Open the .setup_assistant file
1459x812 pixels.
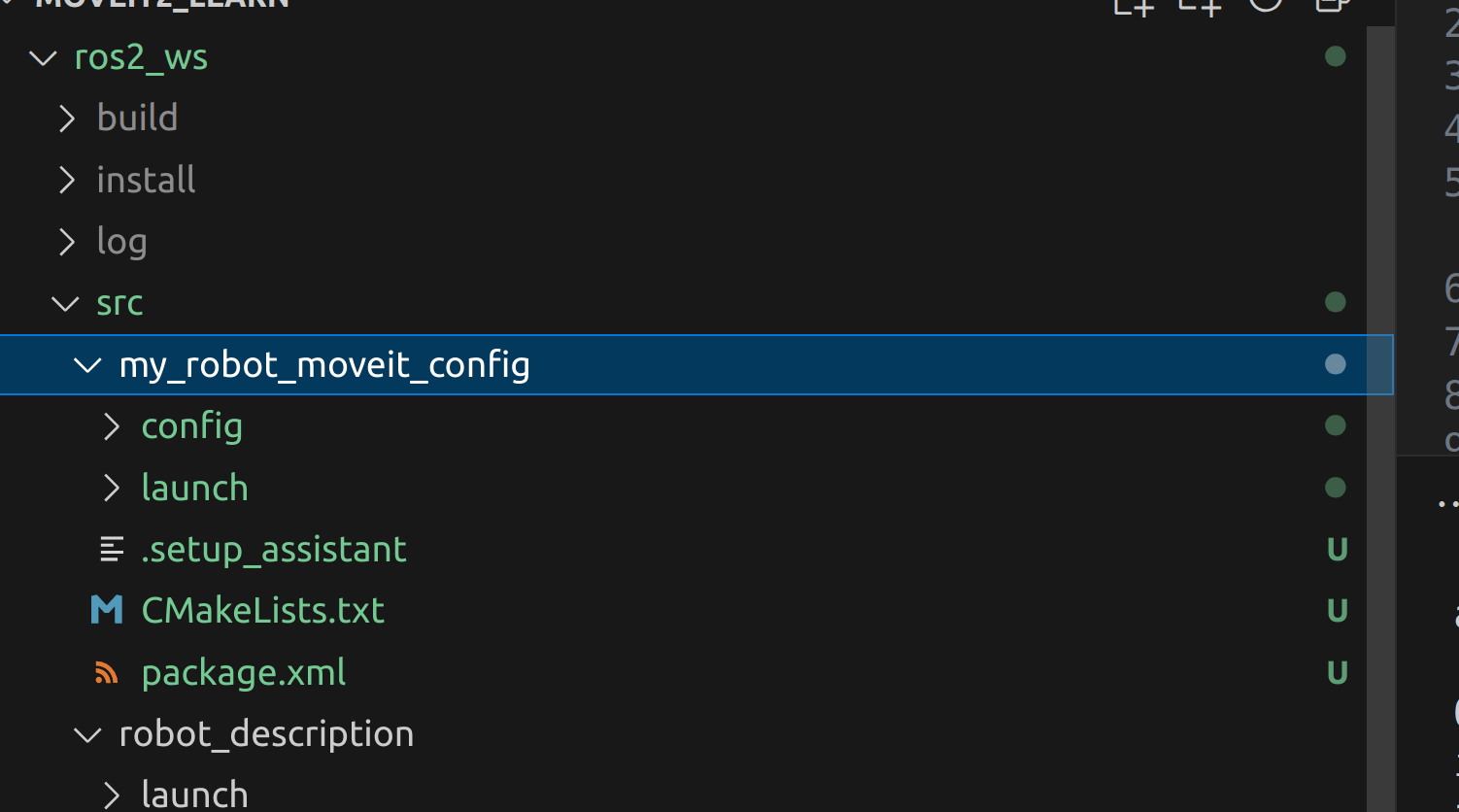click(x=273, y=550)
